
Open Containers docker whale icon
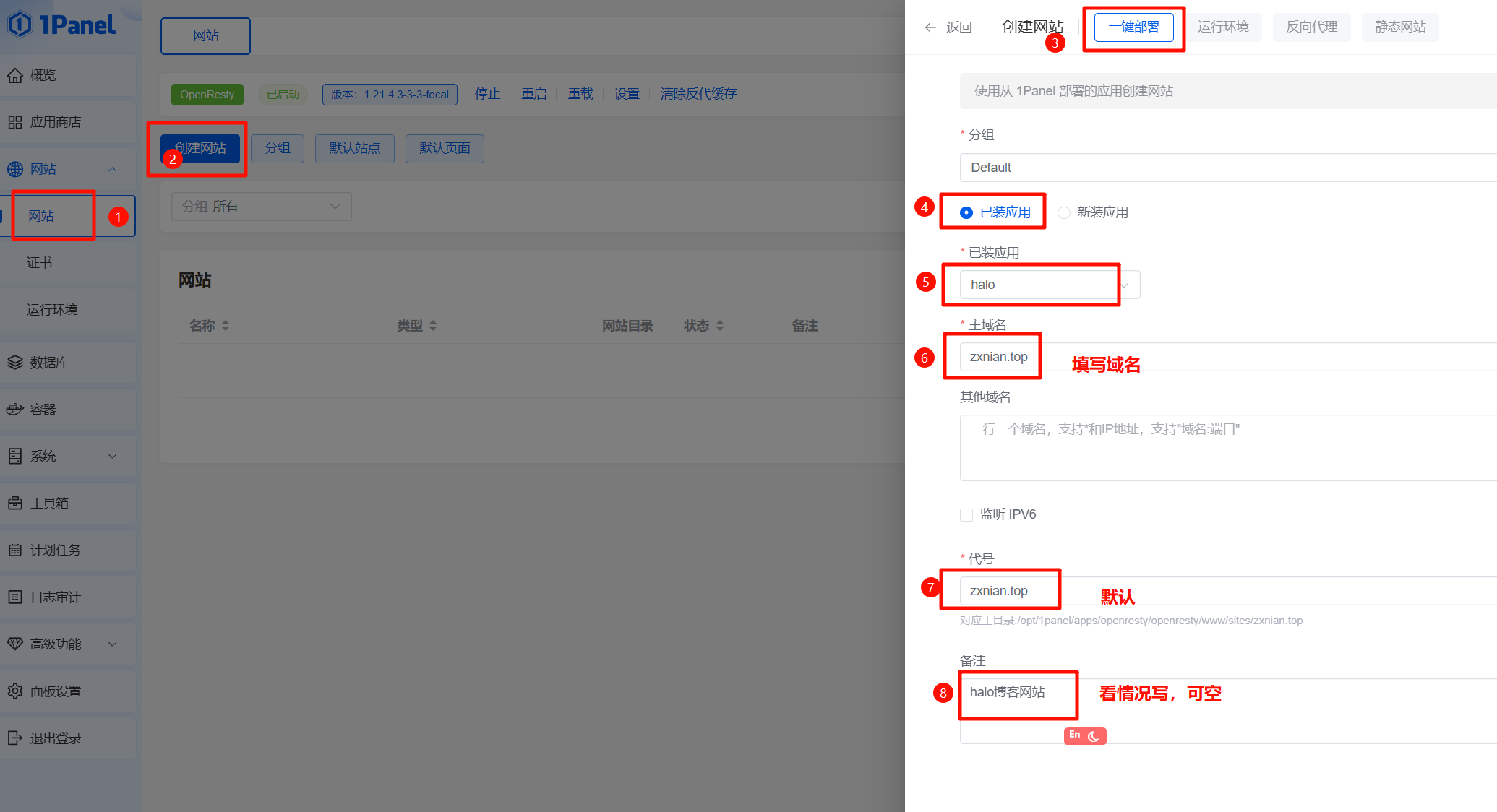tap(15, 410)
